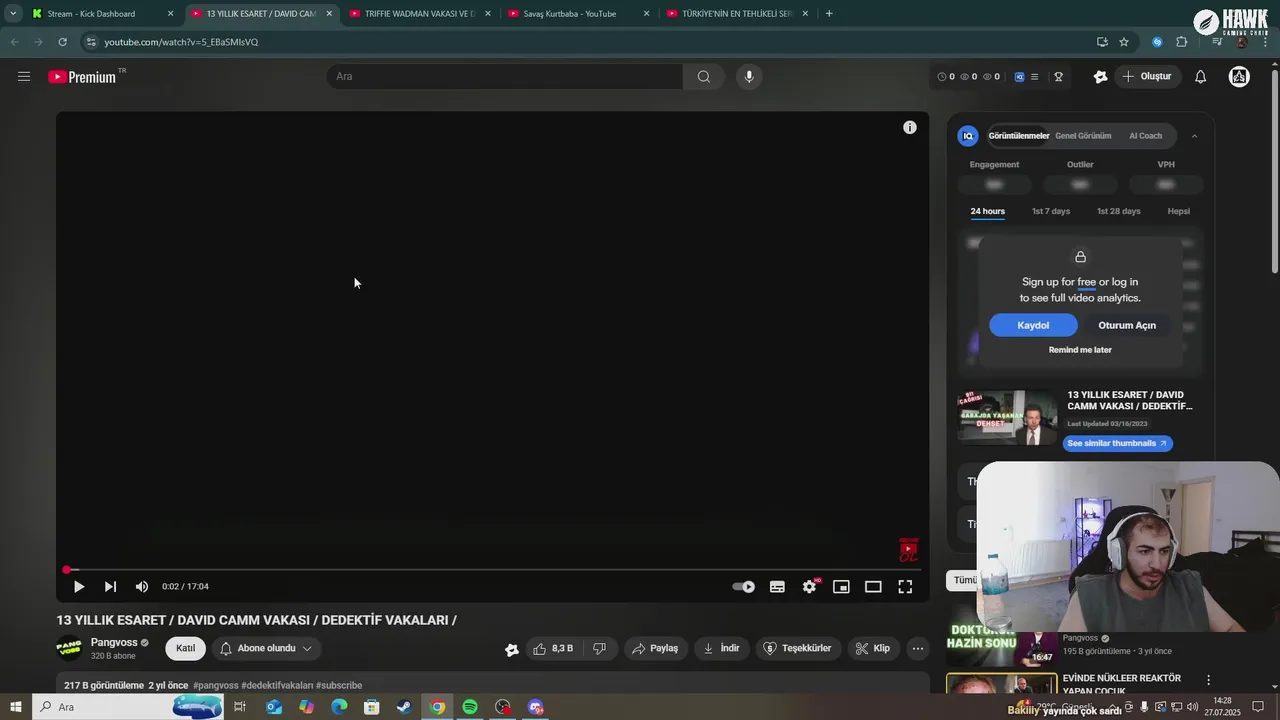The image size is (1280, 720).
Task: Select 1st 7 days range
Action: click(1051, 212)
